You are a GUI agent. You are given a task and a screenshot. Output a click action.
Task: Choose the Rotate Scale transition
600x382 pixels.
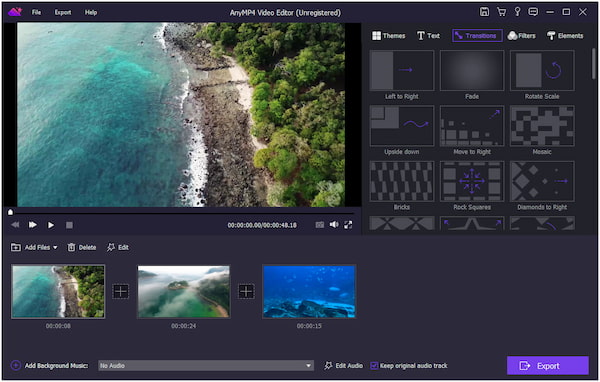point(542,70)
